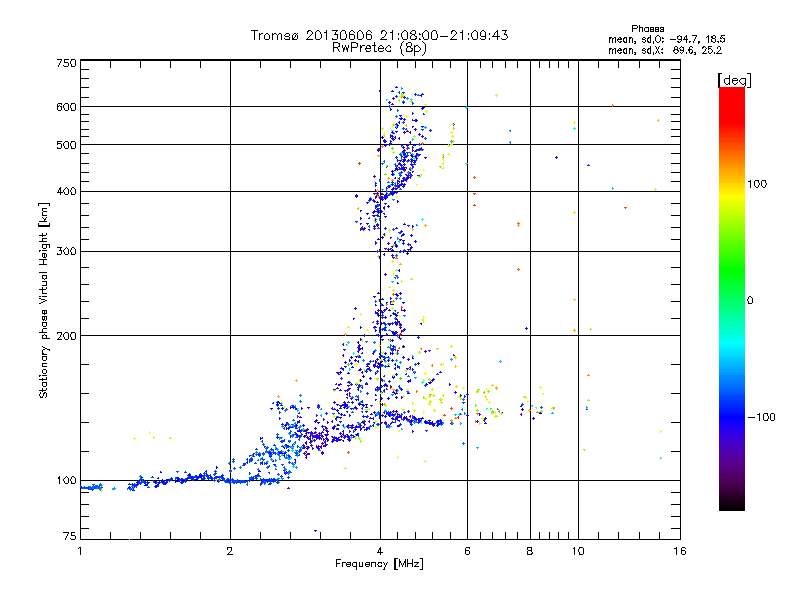Click the '[deg]' colorbar unit label
The height and width of the screenshot is (600, 800).
pyautogui.click(x=734, y=80)
